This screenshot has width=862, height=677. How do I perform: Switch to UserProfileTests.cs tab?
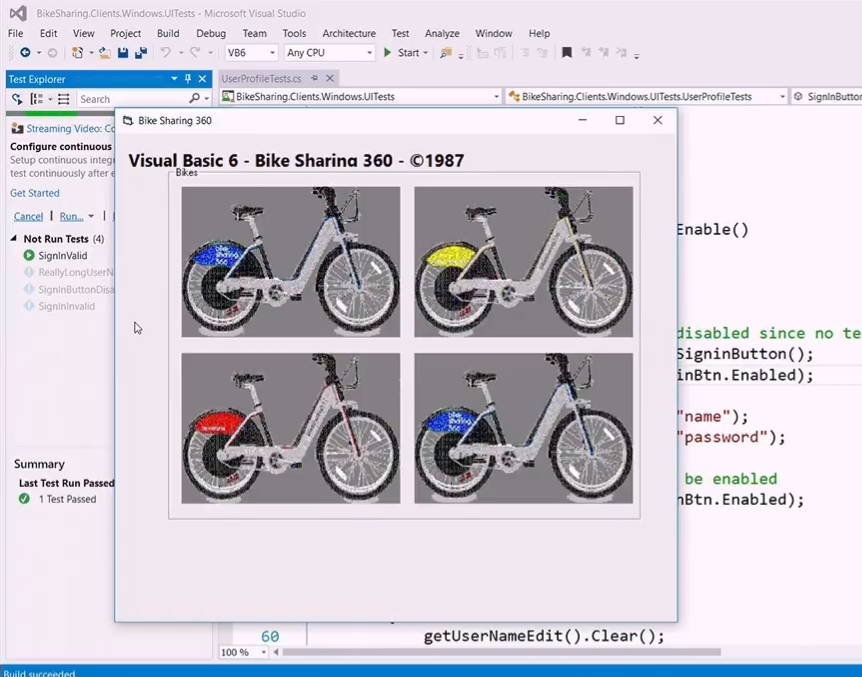pyautogui.click(x=261, y=78)
